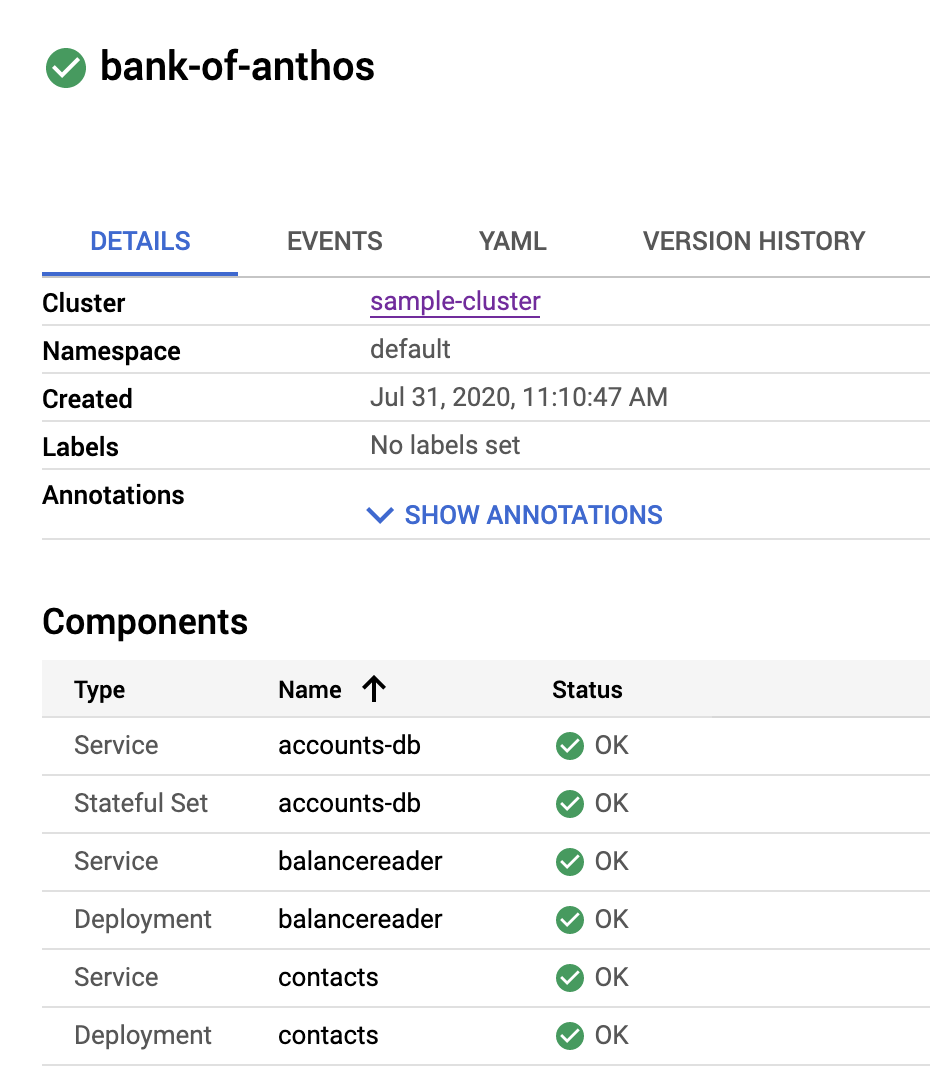
Task: Click the OK icon for the balancereader Service
Action: point(569,861)
